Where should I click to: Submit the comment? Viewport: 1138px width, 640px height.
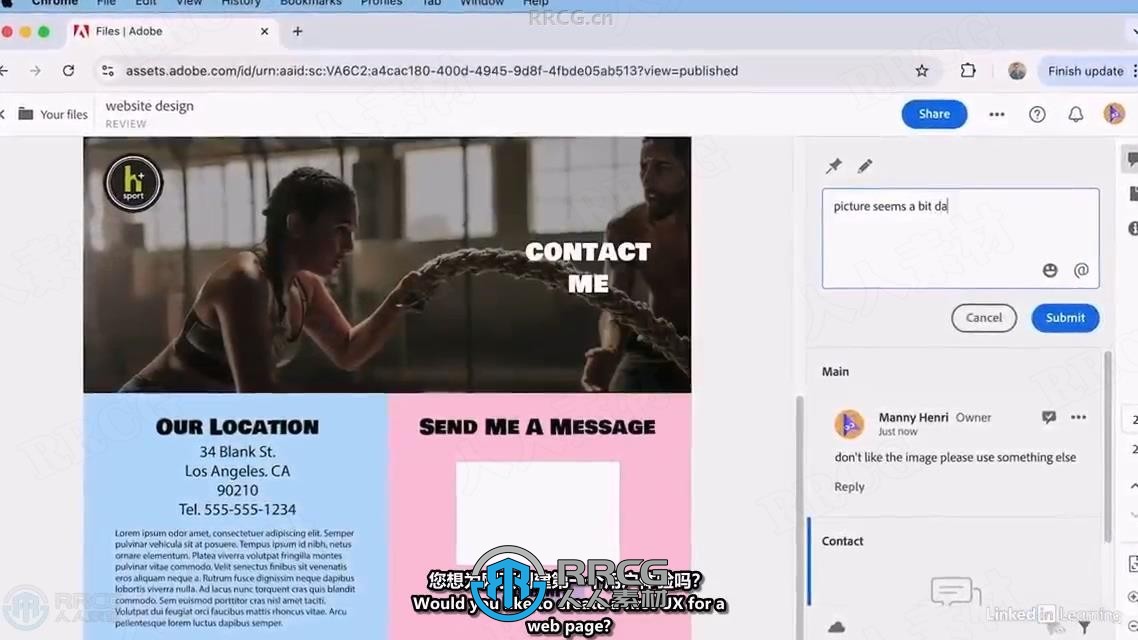click(x=1065, y=318)
